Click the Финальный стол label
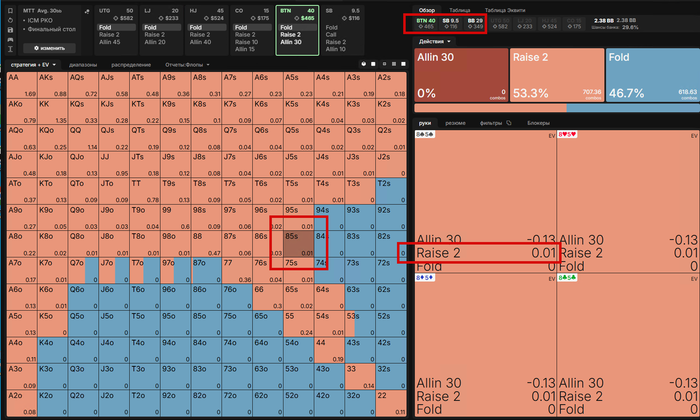 coord(52,29)
